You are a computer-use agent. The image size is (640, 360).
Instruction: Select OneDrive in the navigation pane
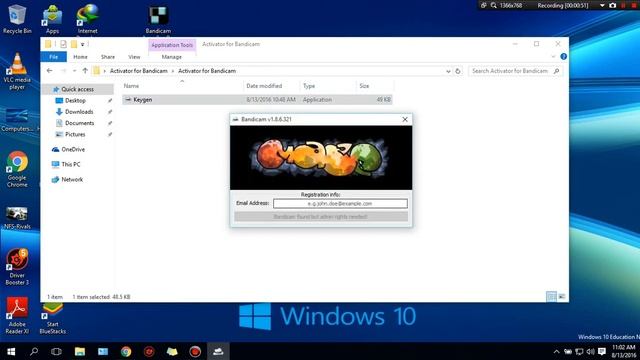(x=73, y=149)
